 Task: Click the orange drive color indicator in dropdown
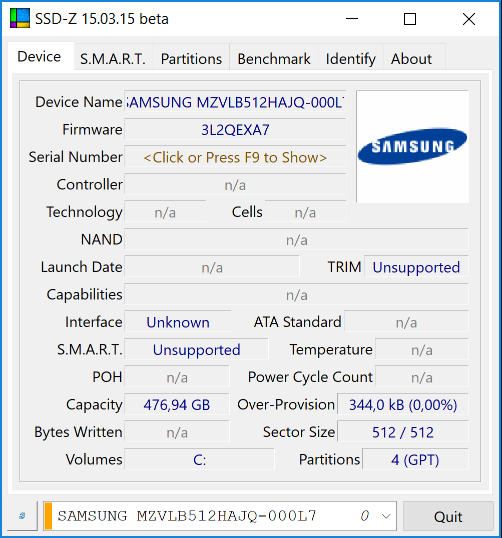pyautogui.click(x=48, y=516)
